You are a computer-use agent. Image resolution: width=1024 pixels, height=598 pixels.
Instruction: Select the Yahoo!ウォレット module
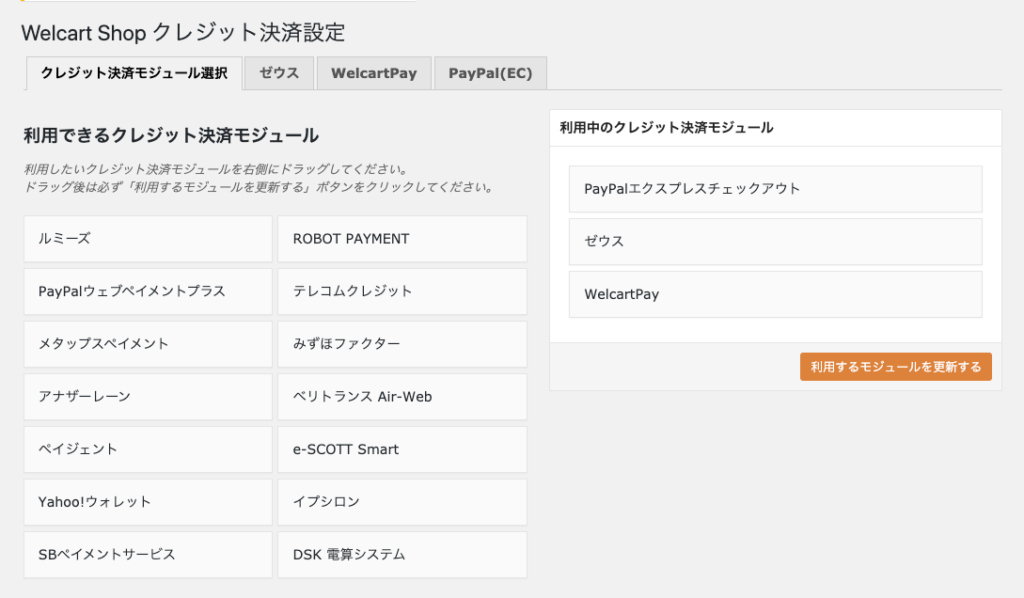148,502
